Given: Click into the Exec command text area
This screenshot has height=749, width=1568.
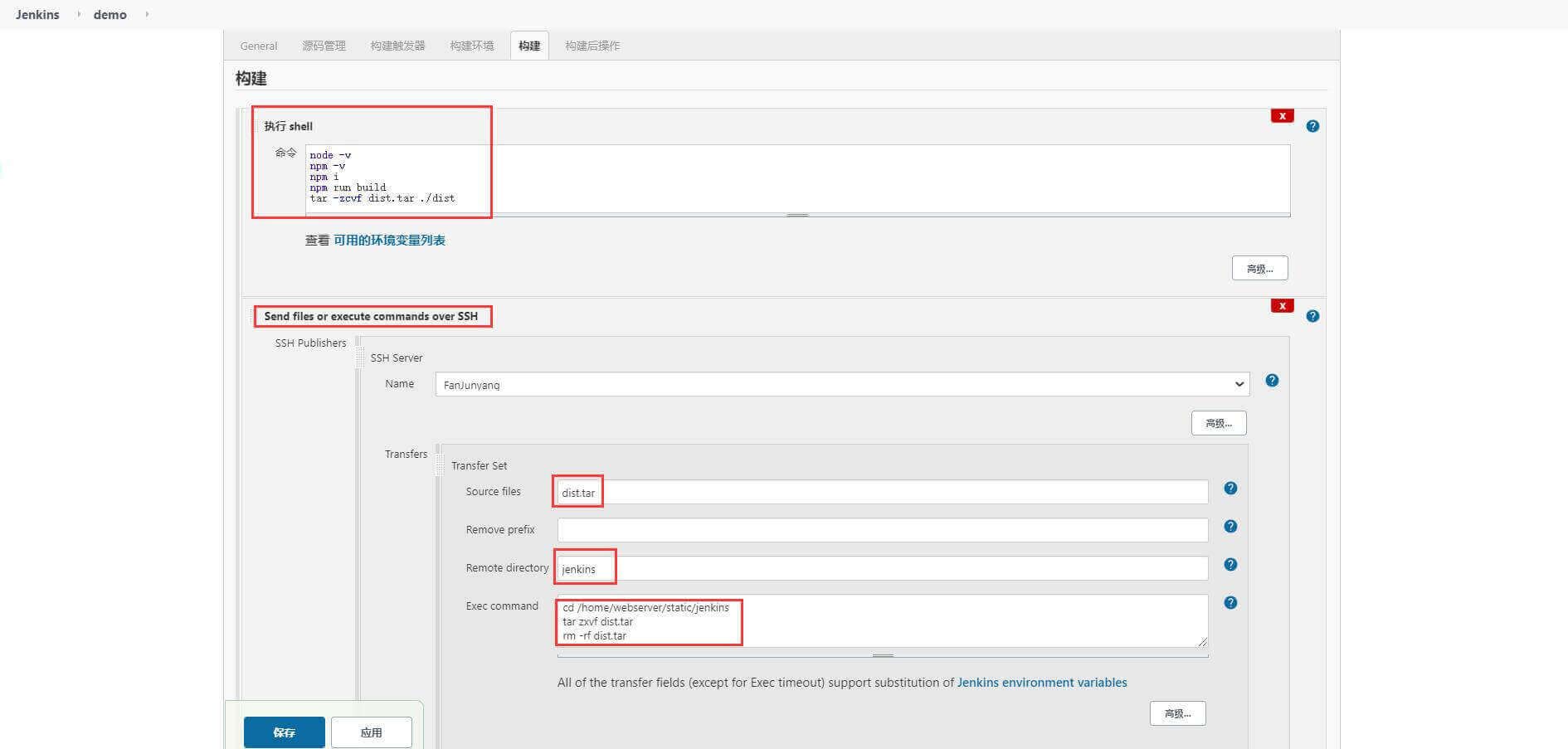Looking at the screenshot, I should pyautogui.click(x=883, y=620).
